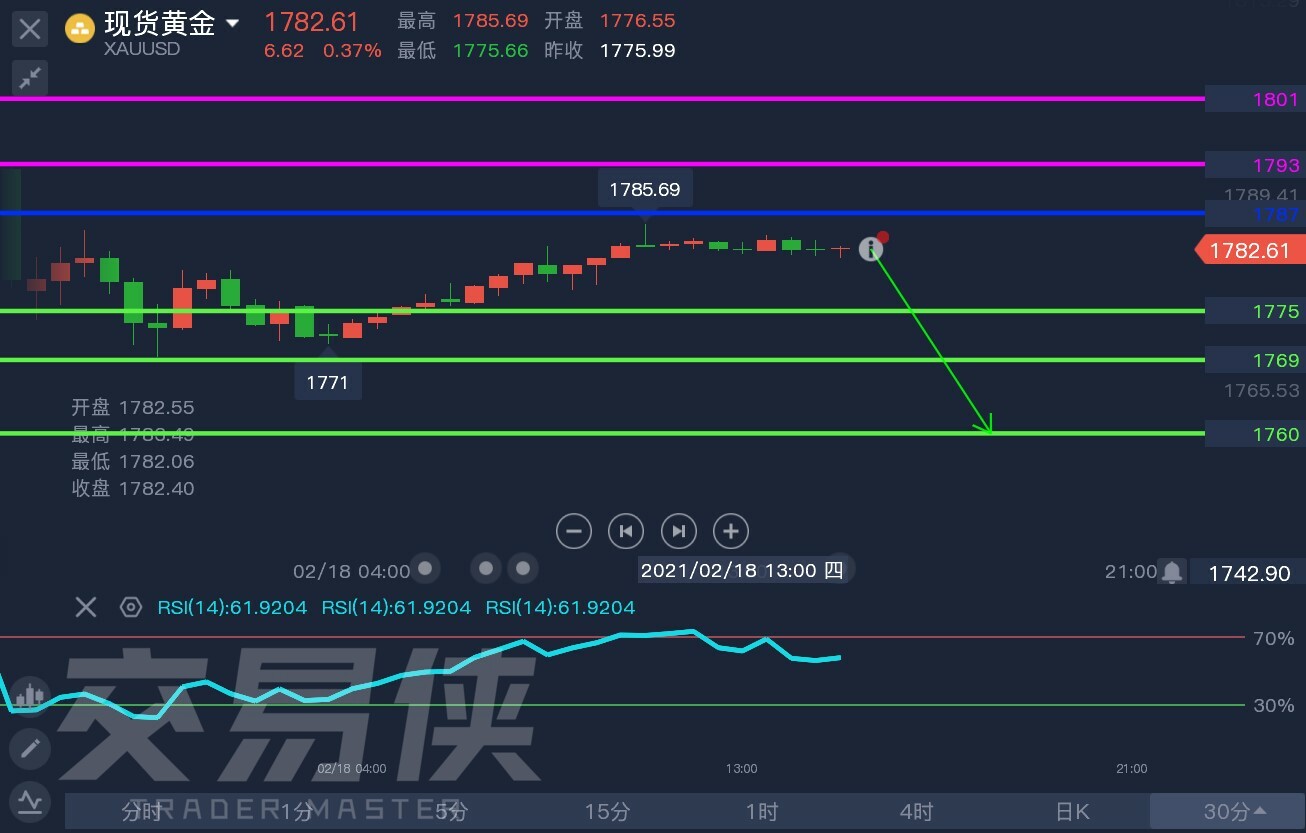
Task: Click the 30% RSI oversold level label
Action: 1274,705
